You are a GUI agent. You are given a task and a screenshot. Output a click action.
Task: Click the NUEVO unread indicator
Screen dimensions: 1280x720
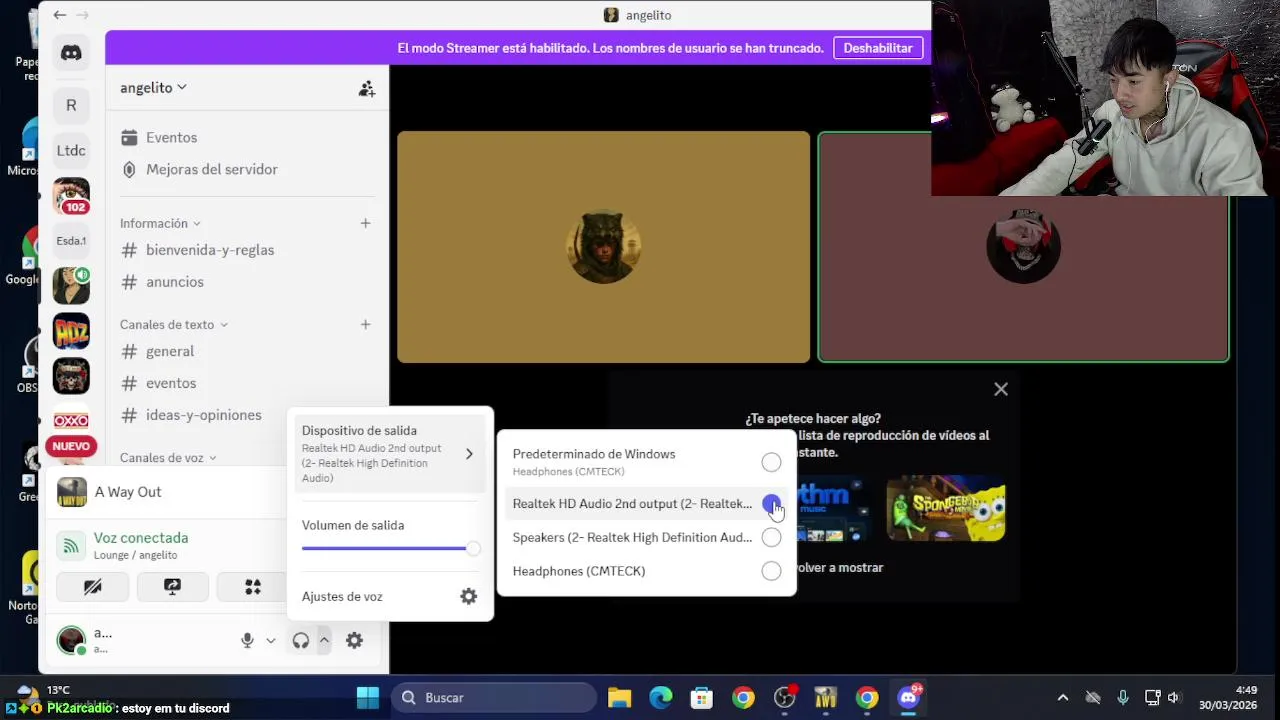71,446
